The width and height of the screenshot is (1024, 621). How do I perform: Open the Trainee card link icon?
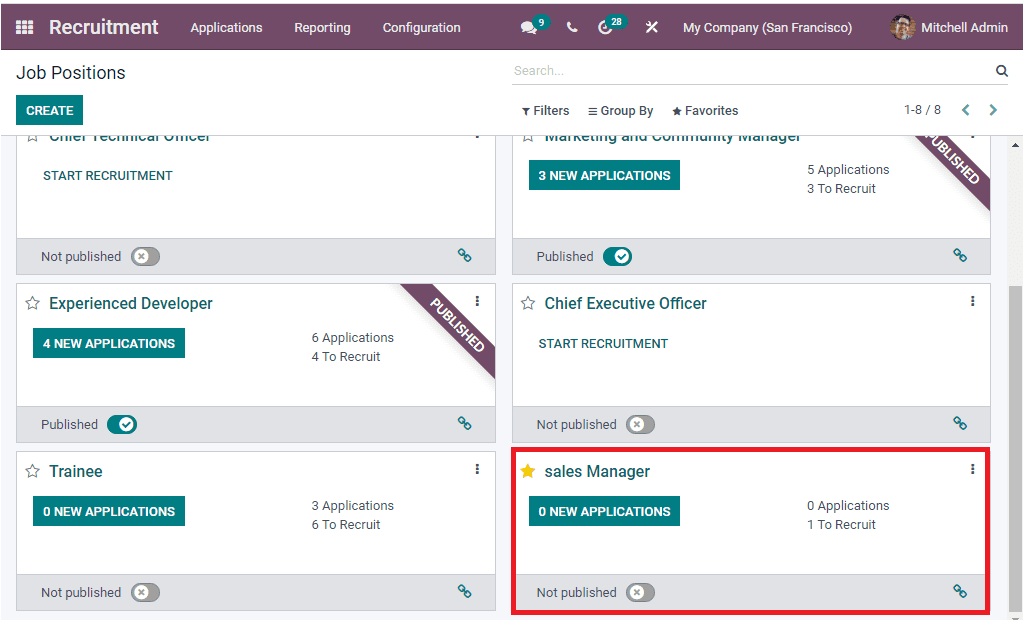point(464,591)
